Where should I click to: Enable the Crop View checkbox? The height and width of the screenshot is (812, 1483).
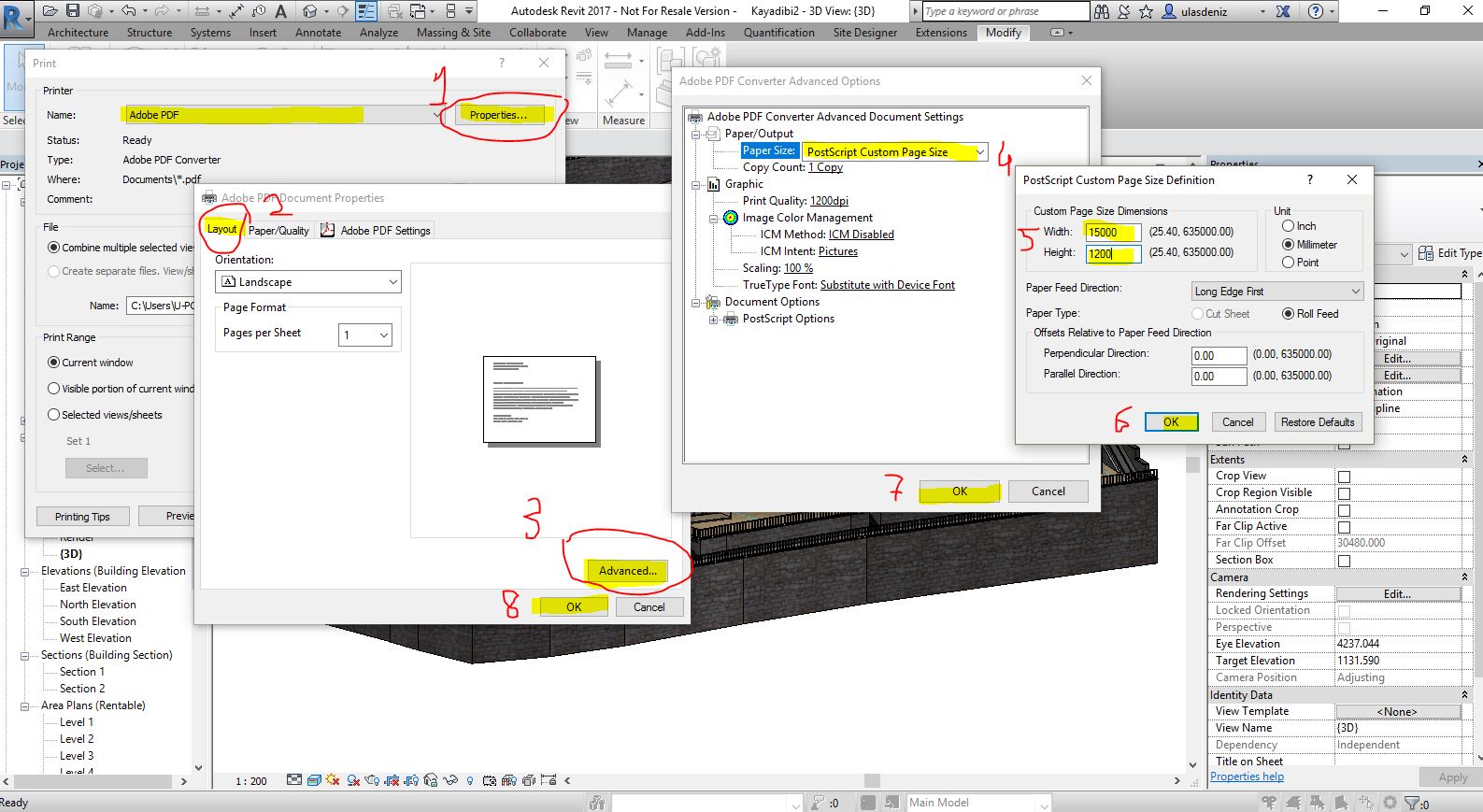(x=1344, y=477)
